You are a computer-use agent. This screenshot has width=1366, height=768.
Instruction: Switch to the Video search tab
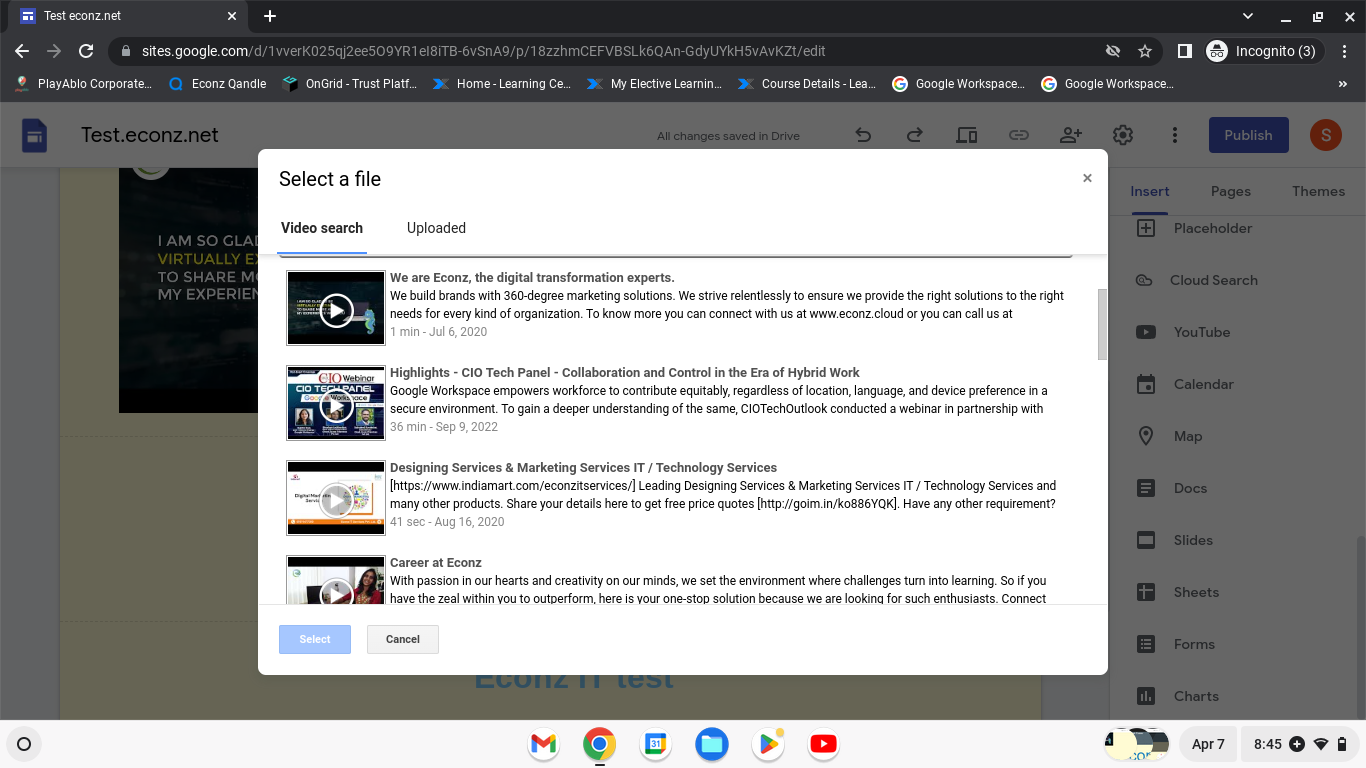(x=322, y=228)
